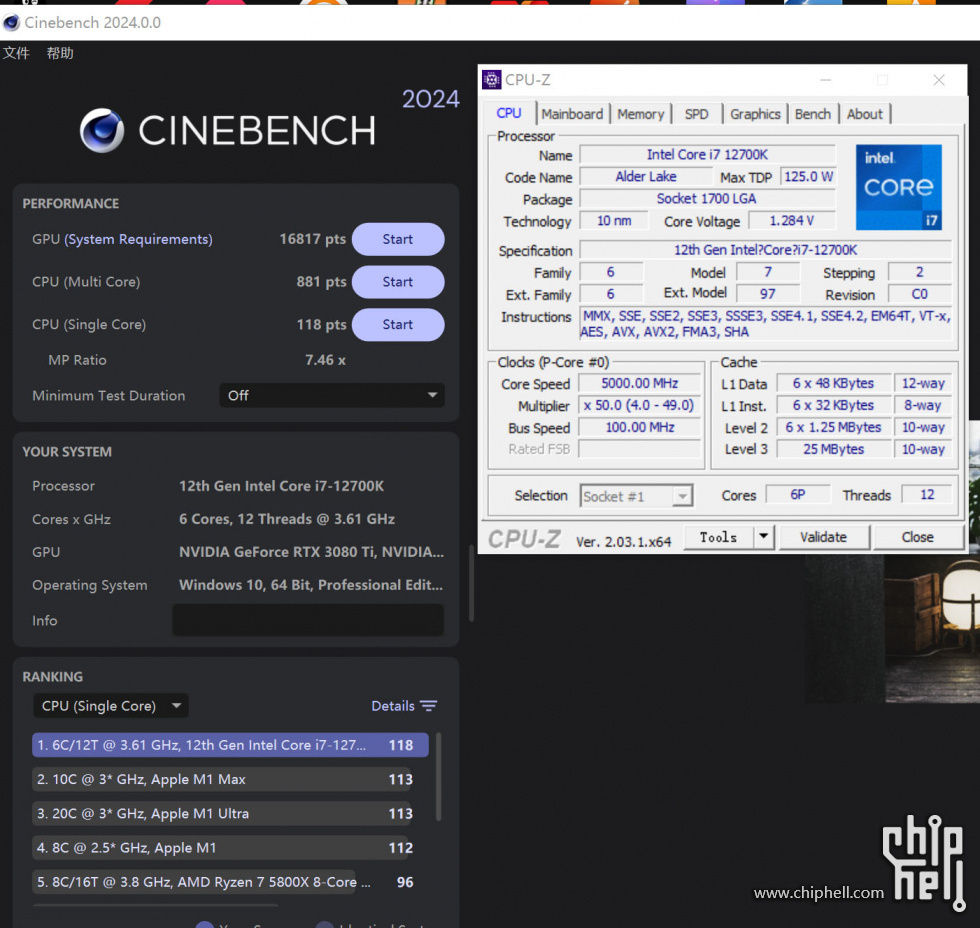Select the About tab in CPU-Z
Viewport: 980px width, 928px height.
pyautogui.click(x=864, y=114)
